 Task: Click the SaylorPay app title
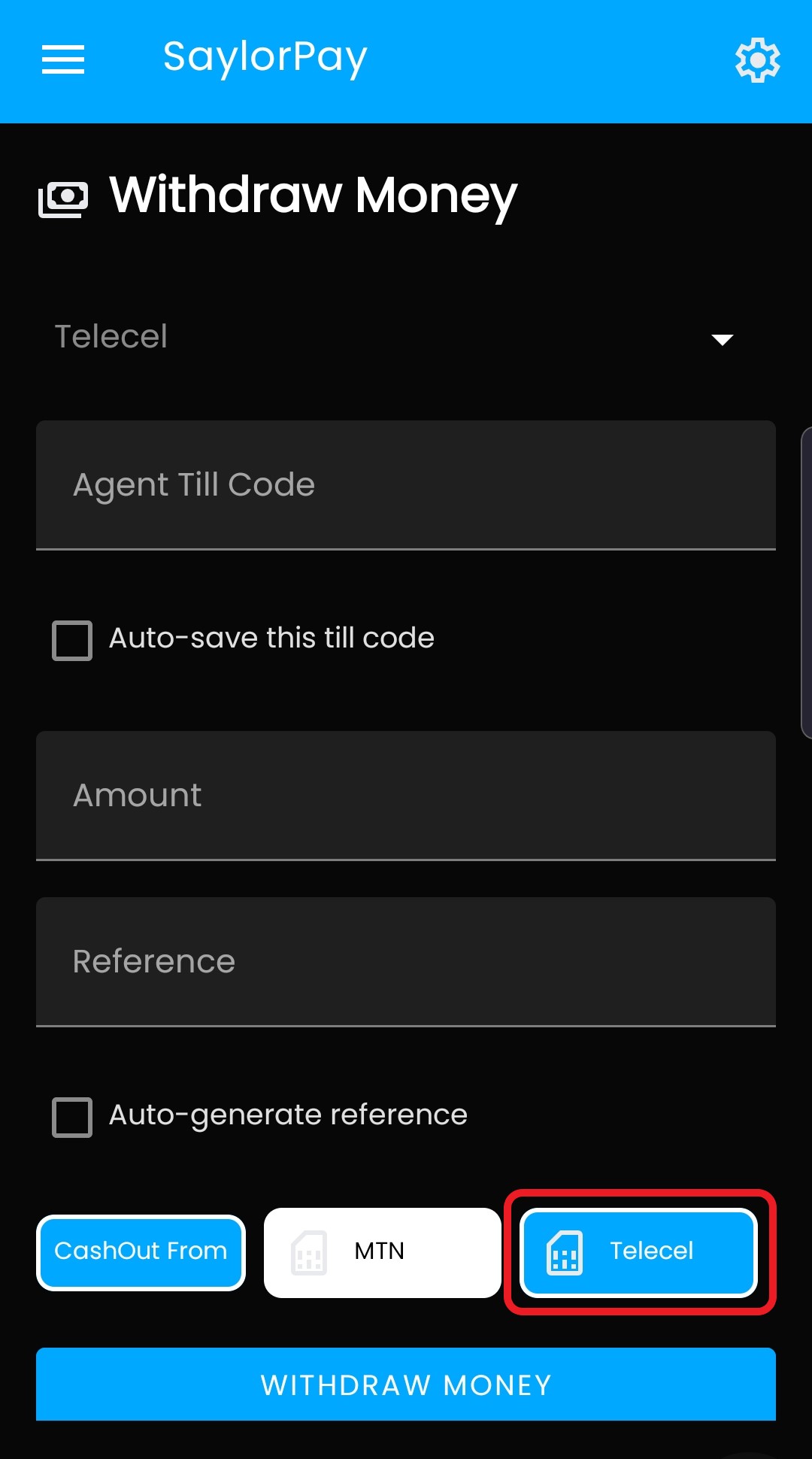[x=265, y=58]
